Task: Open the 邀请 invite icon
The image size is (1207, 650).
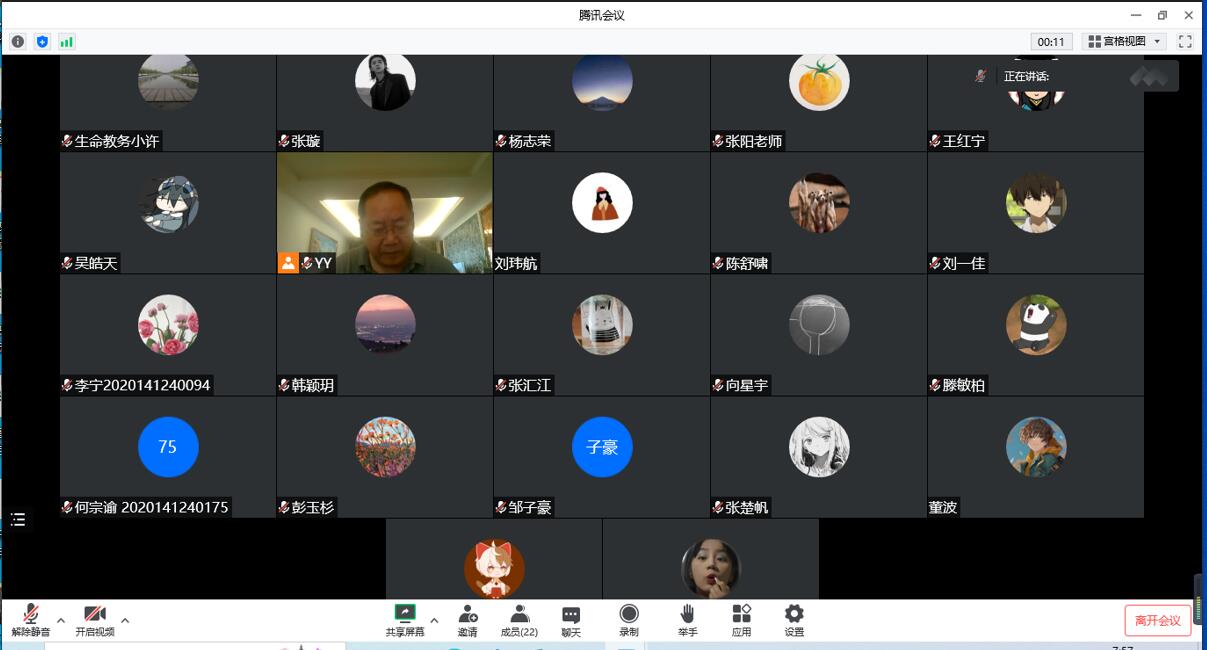Action: click(x=467, y=620)
